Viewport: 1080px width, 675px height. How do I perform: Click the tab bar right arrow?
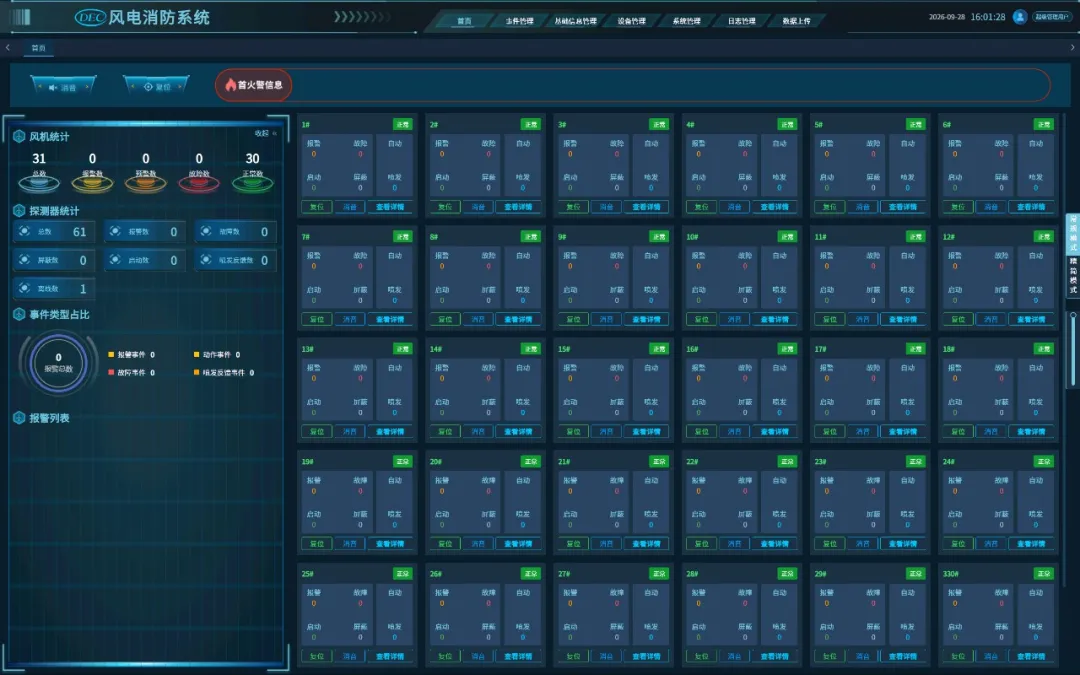[1072, 48]
